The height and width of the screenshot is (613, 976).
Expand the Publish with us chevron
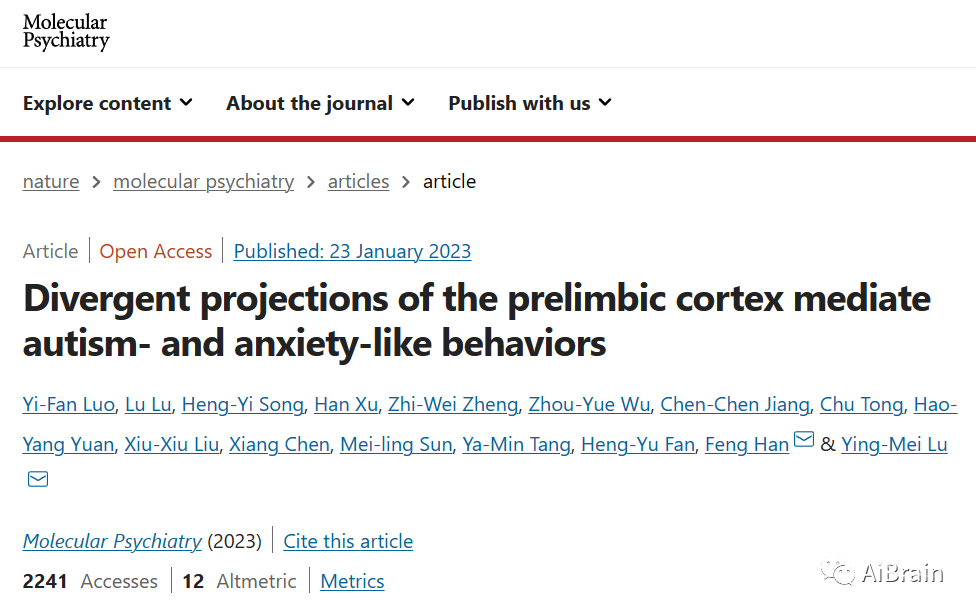(605, 103)
